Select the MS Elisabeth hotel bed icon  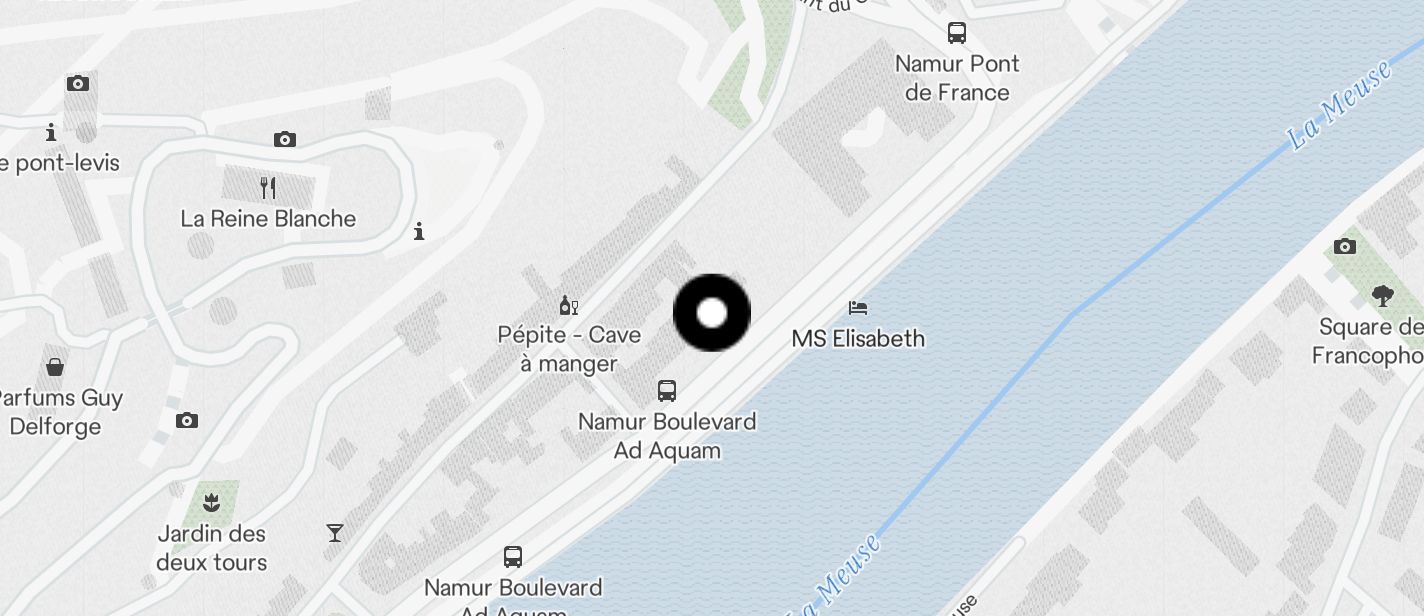point(858,307)
